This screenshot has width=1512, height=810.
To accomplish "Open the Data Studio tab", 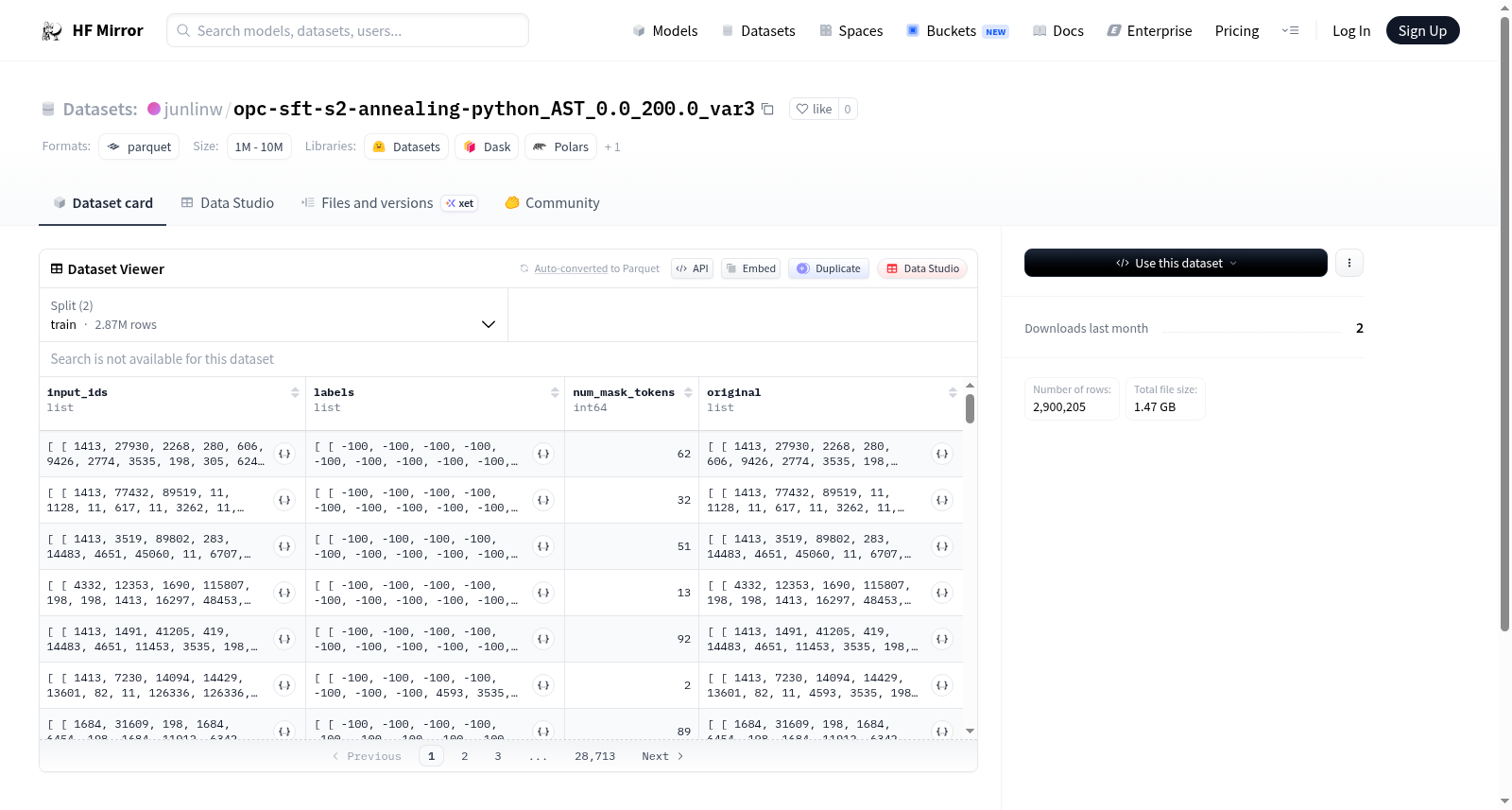I will coord(228,203).
